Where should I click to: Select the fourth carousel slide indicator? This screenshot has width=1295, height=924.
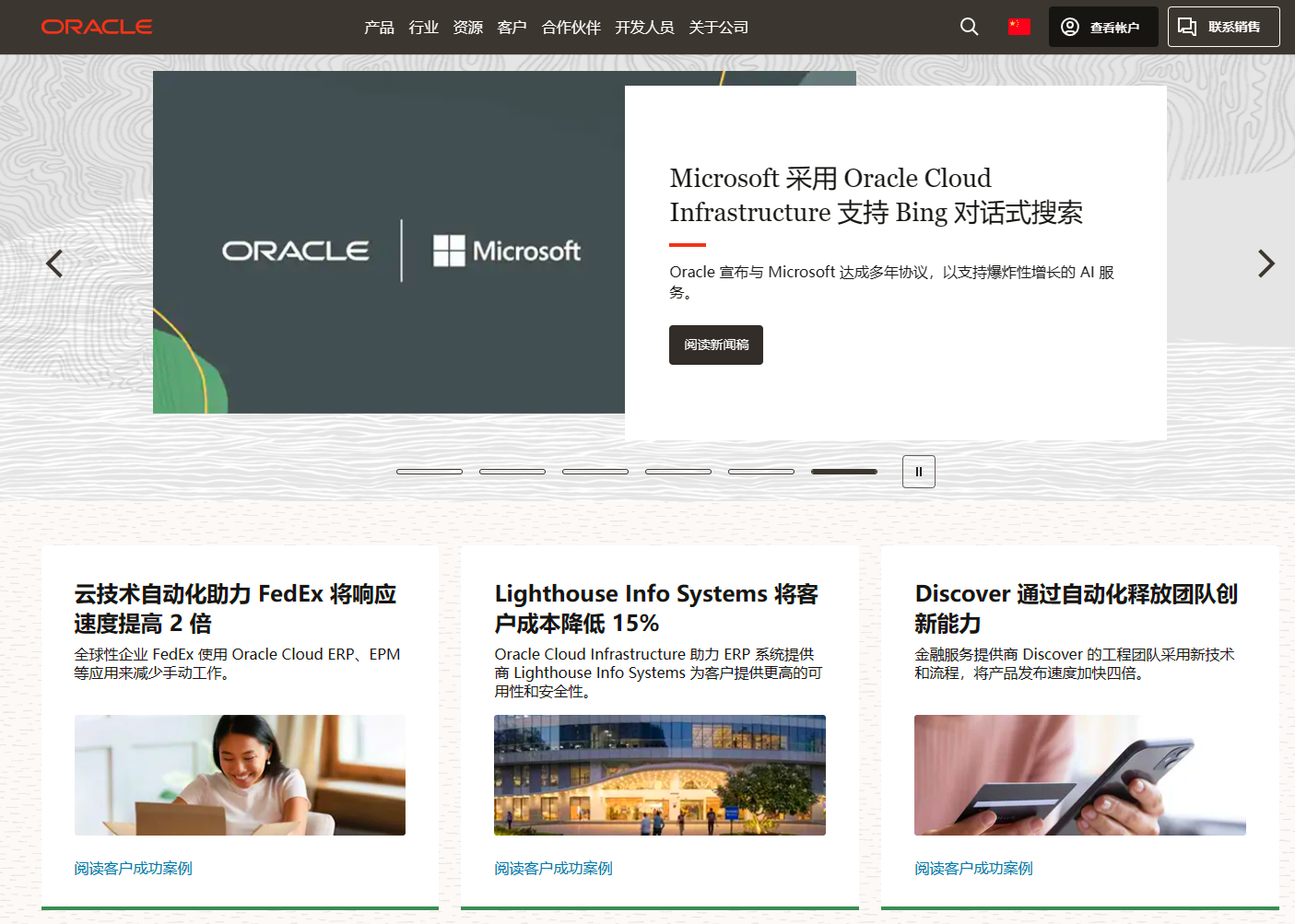(x=678, y=472)
